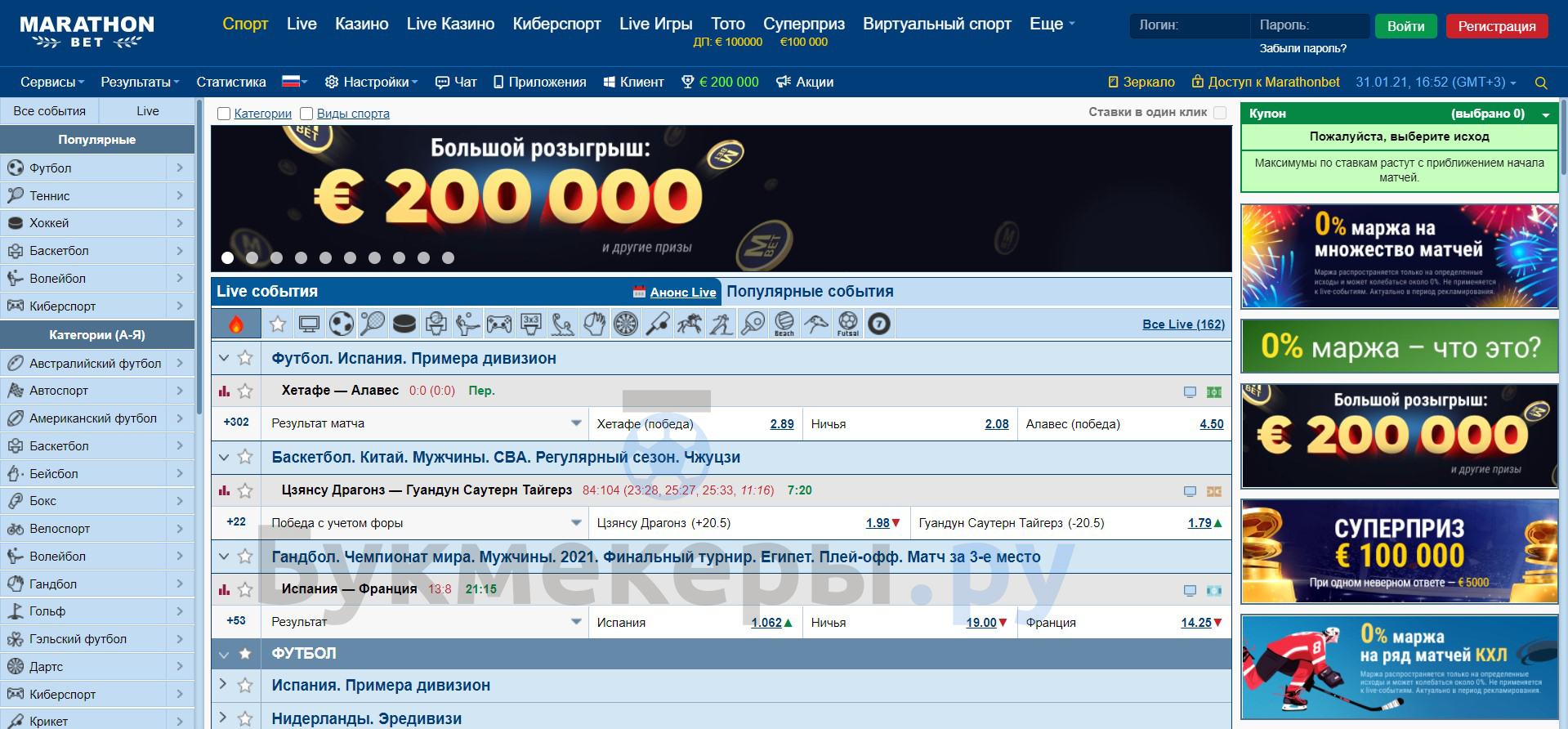The image size is (1568, 729).
Task: Select the cricket bat filter icon
Action: (658, 324)
